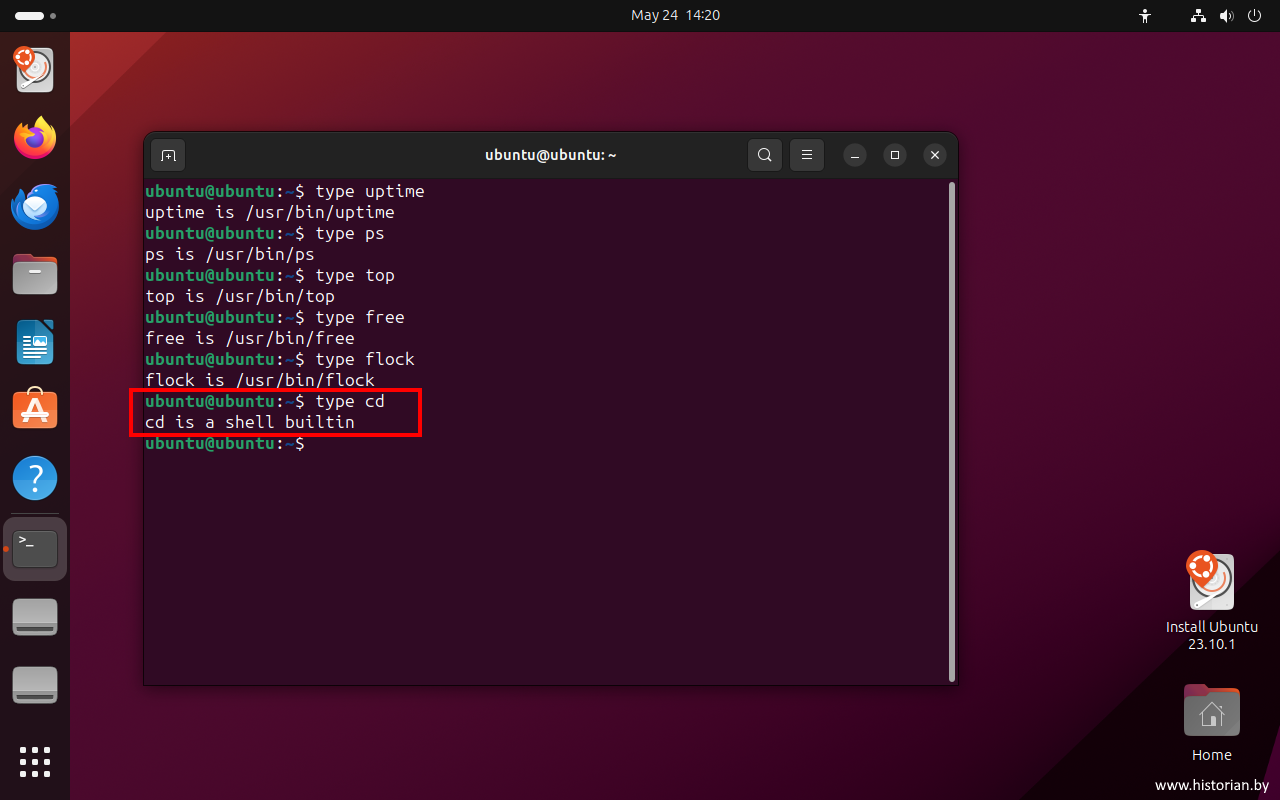The width and height of the screenshot is (1280, 800).
Task: Open the clock and calendar menu
Action: 675,16
